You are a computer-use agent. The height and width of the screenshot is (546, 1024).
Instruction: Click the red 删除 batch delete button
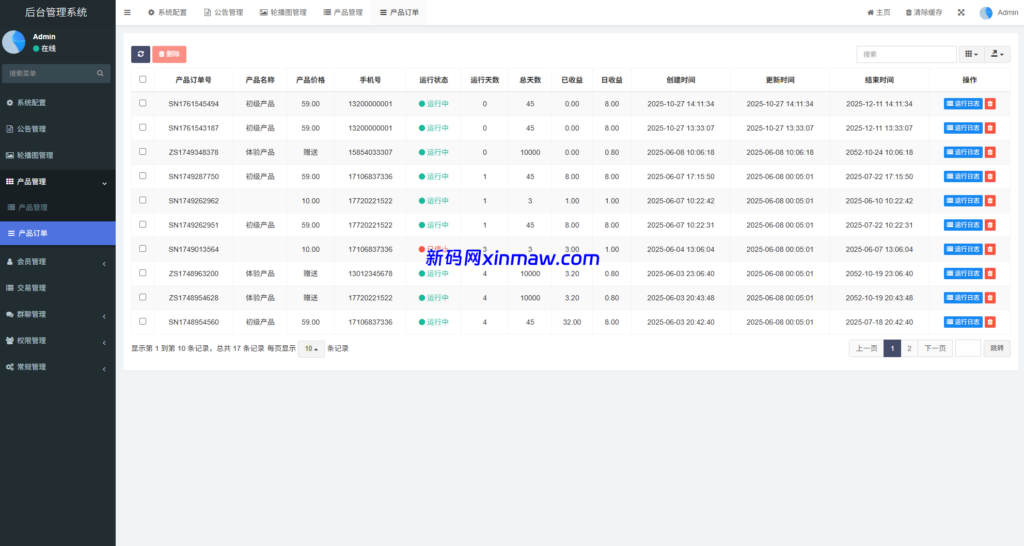(x=169, y=54)
